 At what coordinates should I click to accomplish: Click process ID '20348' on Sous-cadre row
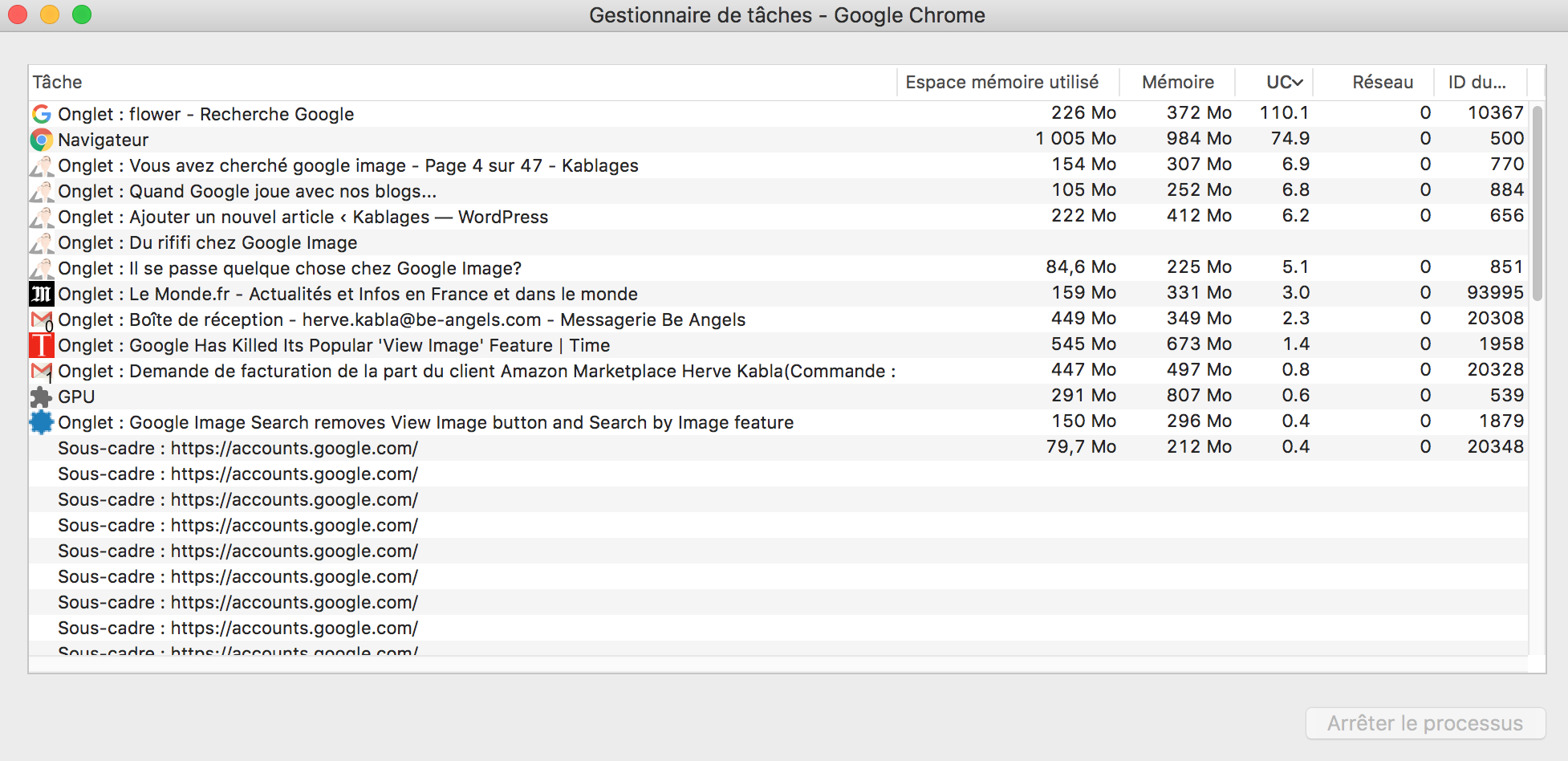click(1496, 446)
